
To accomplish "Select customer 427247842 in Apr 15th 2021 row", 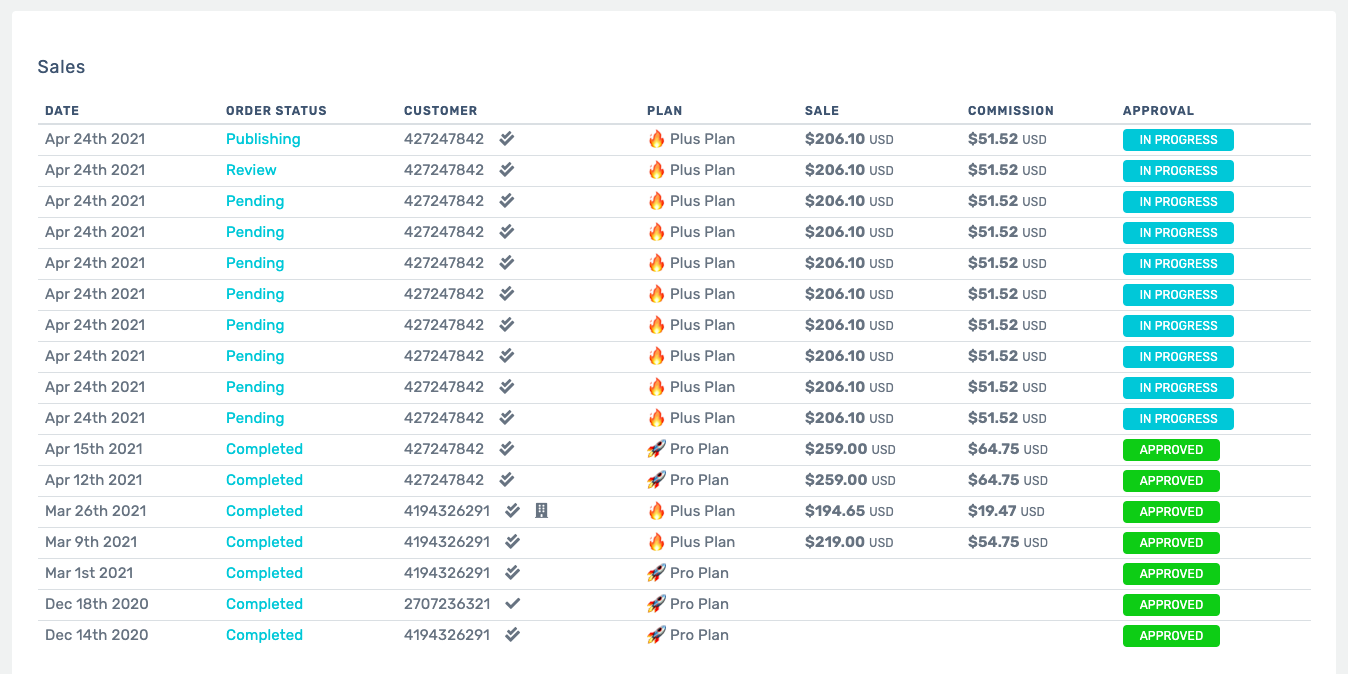I will 444,449.
